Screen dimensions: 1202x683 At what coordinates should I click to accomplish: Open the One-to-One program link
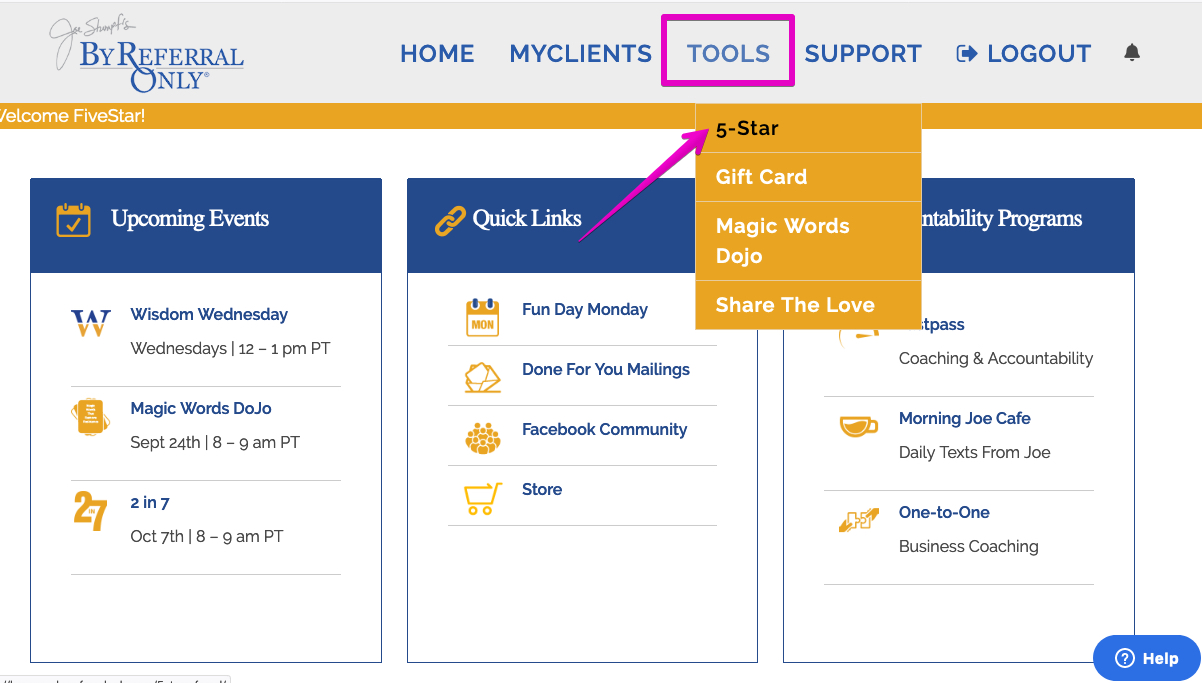(x=944, y=512)
